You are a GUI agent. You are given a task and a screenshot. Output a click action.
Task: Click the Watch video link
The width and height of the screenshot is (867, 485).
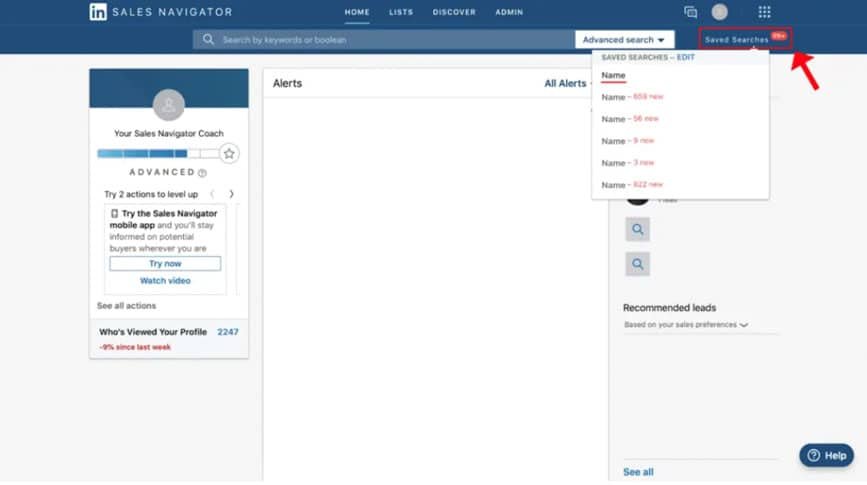point(165,280)
